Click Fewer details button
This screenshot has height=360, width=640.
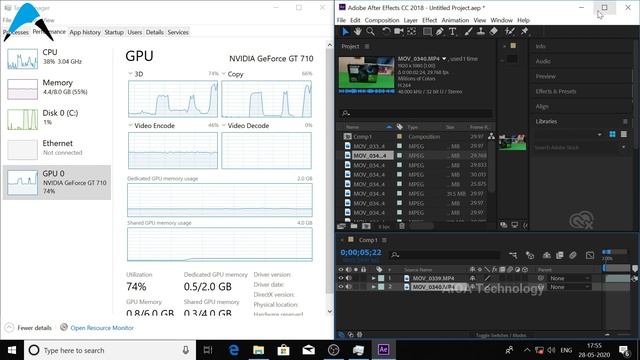(29, 328)
